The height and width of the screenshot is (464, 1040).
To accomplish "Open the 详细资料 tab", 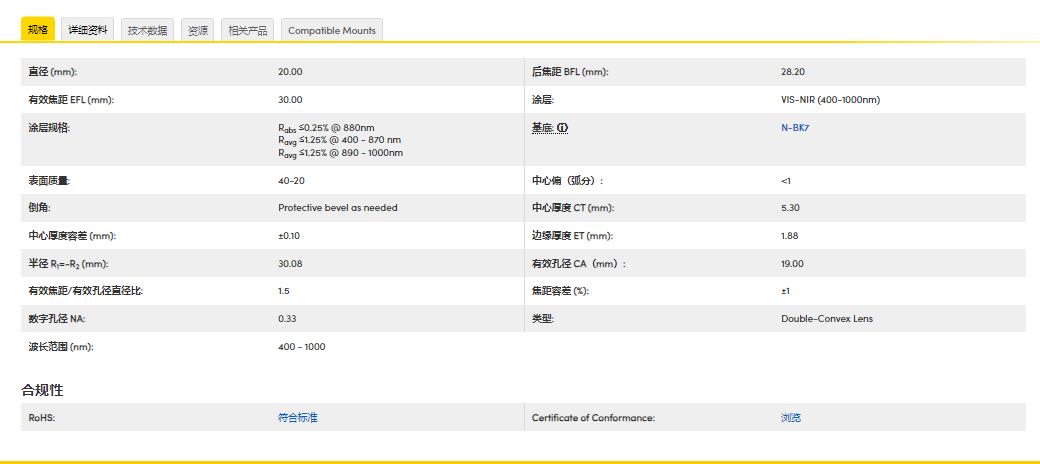I will point(88,30).
